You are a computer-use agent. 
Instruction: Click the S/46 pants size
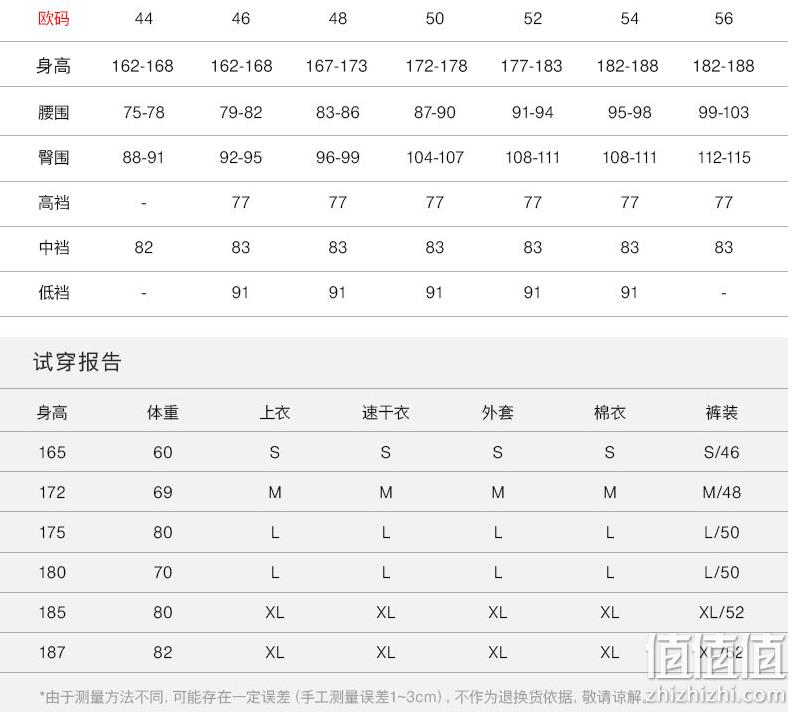pos(721,452)
